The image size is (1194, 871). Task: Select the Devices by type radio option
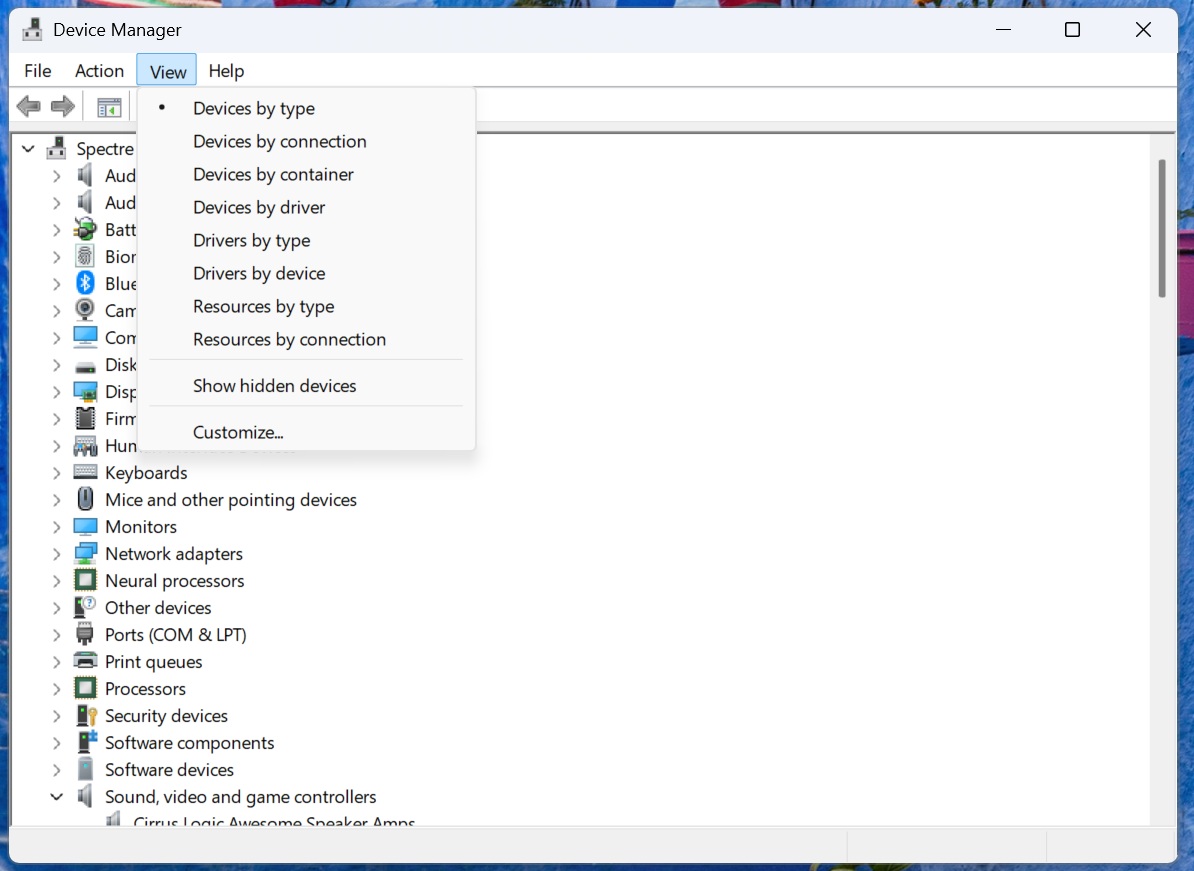coord(253,108)
